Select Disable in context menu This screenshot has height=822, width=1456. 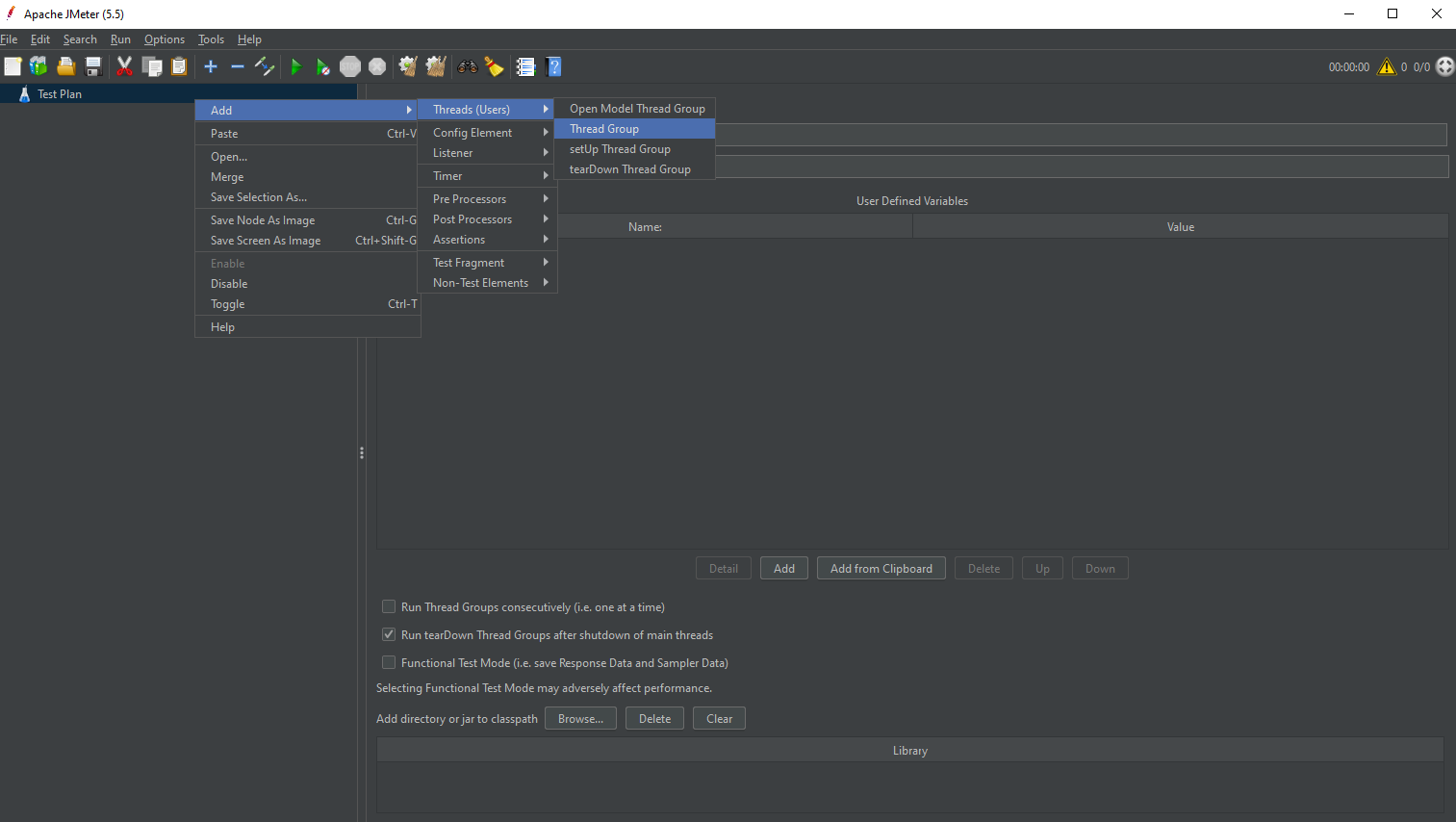pos(308,284)
